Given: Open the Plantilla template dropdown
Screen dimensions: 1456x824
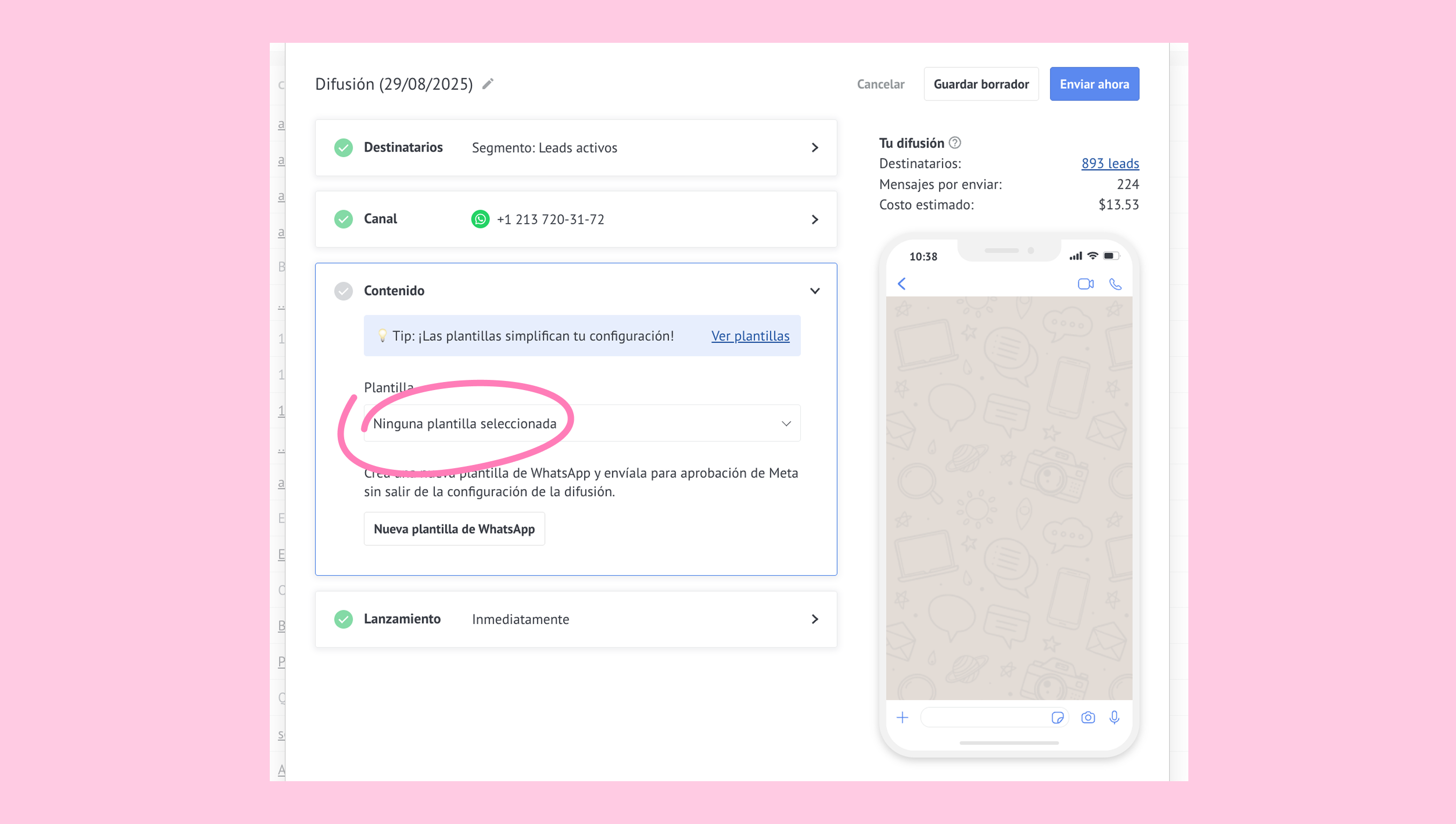Looking at the screenshot, I should 581,423.
